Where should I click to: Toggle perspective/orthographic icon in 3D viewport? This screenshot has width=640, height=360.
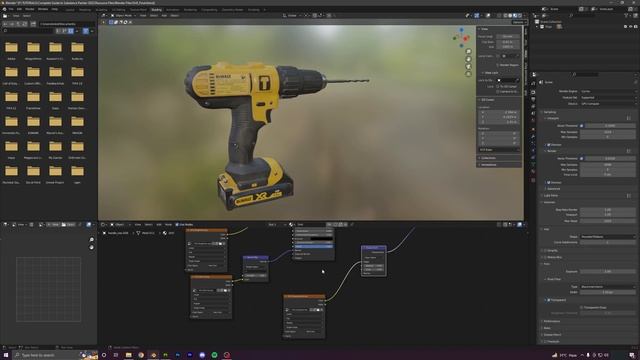[469, 73]
